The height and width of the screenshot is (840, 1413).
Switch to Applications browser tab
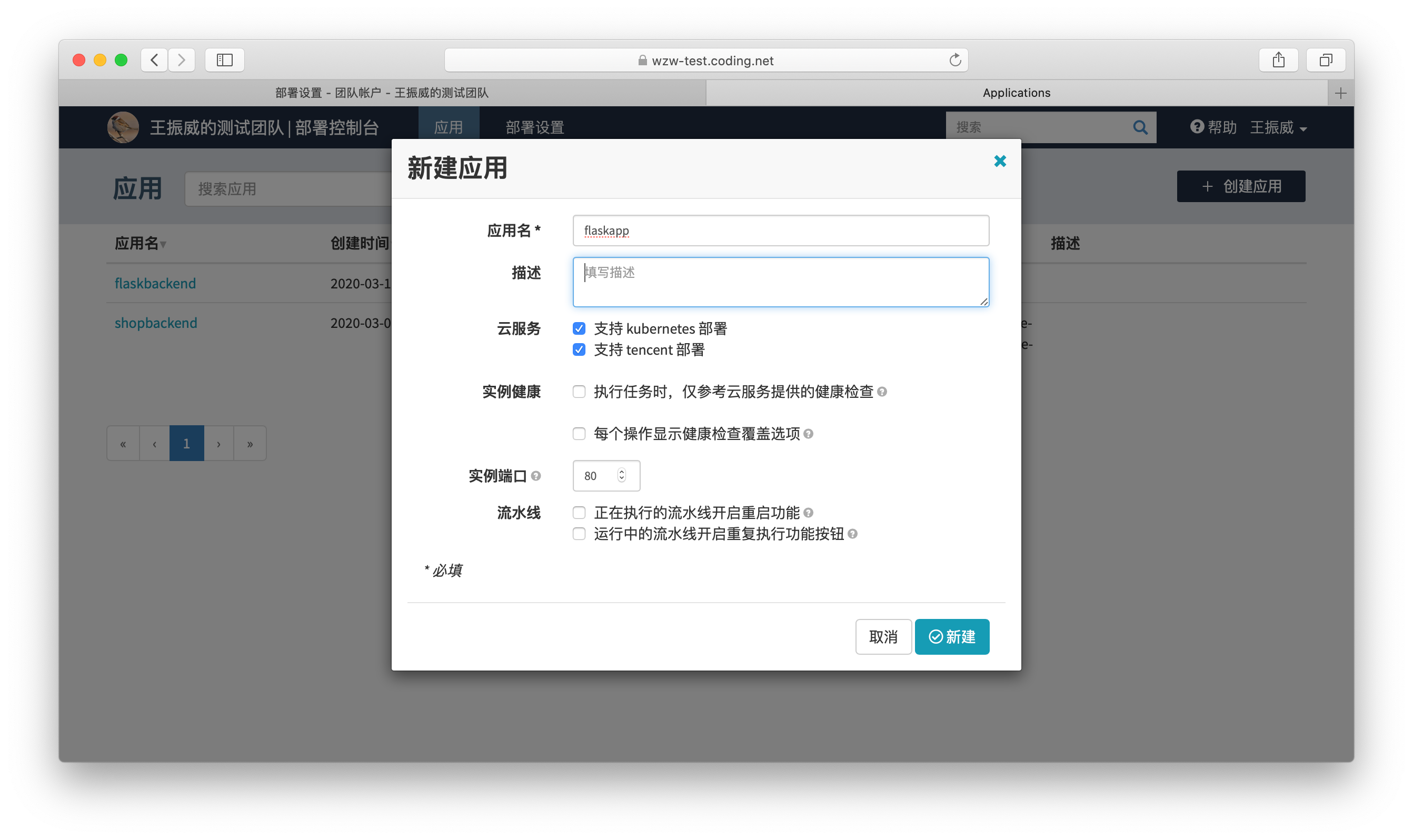click(x=1016, y=93)
